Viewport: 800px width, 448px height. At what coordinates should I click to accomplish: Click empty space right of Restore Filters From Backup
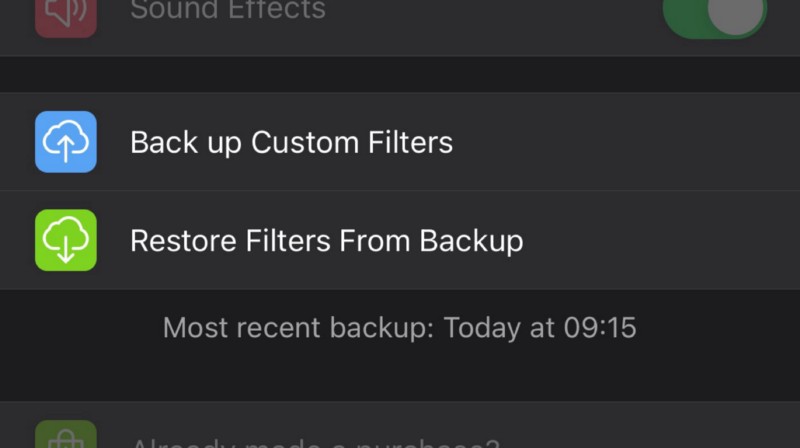coord(660,240)
